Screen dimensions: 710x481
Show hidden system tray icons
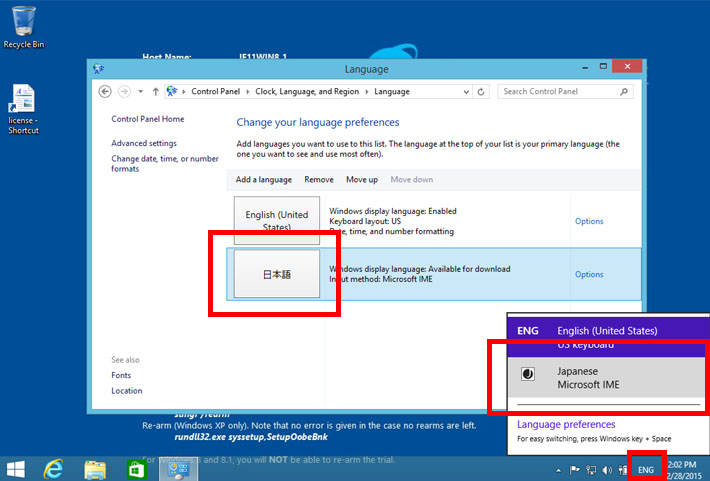[x=558, y=469]
